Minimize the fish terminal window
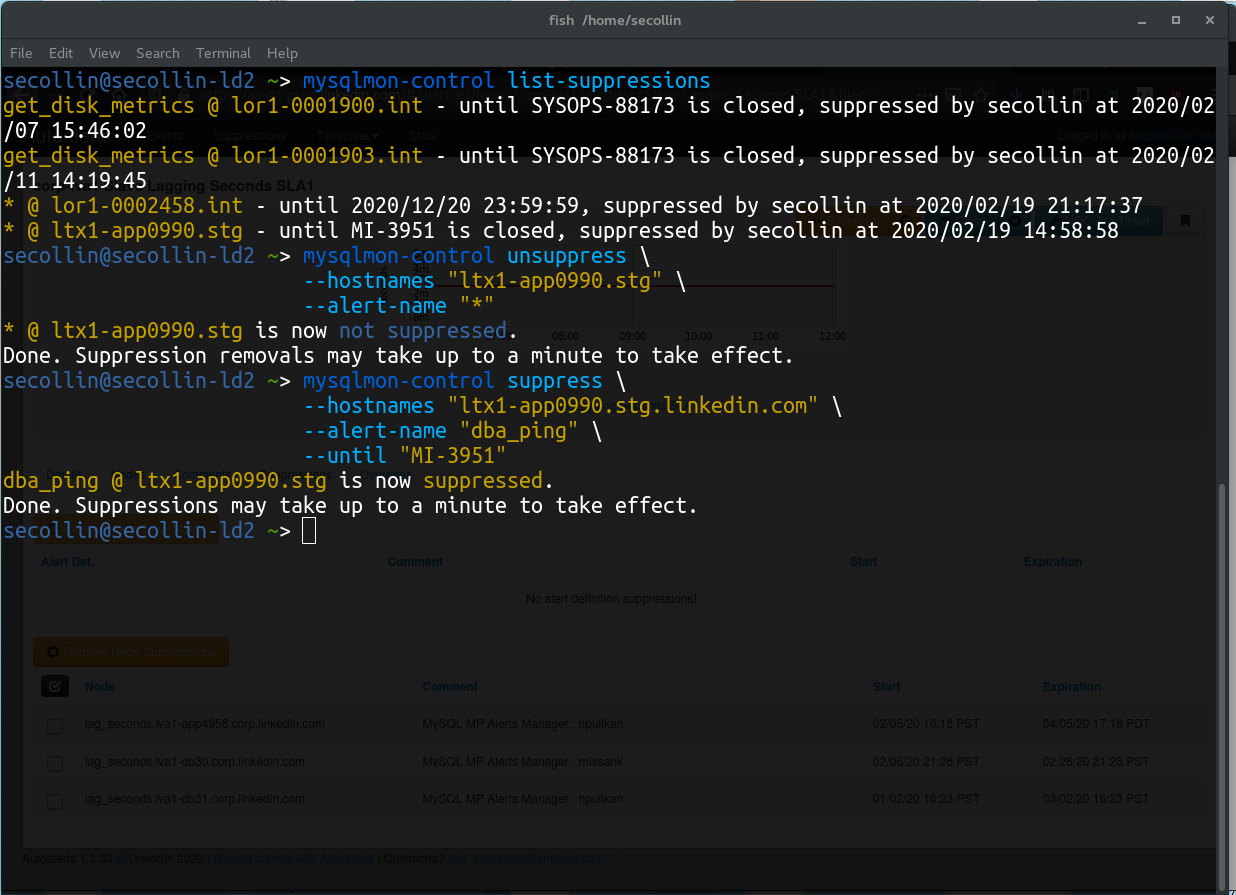The image size is (1236, 895). 1148,20
